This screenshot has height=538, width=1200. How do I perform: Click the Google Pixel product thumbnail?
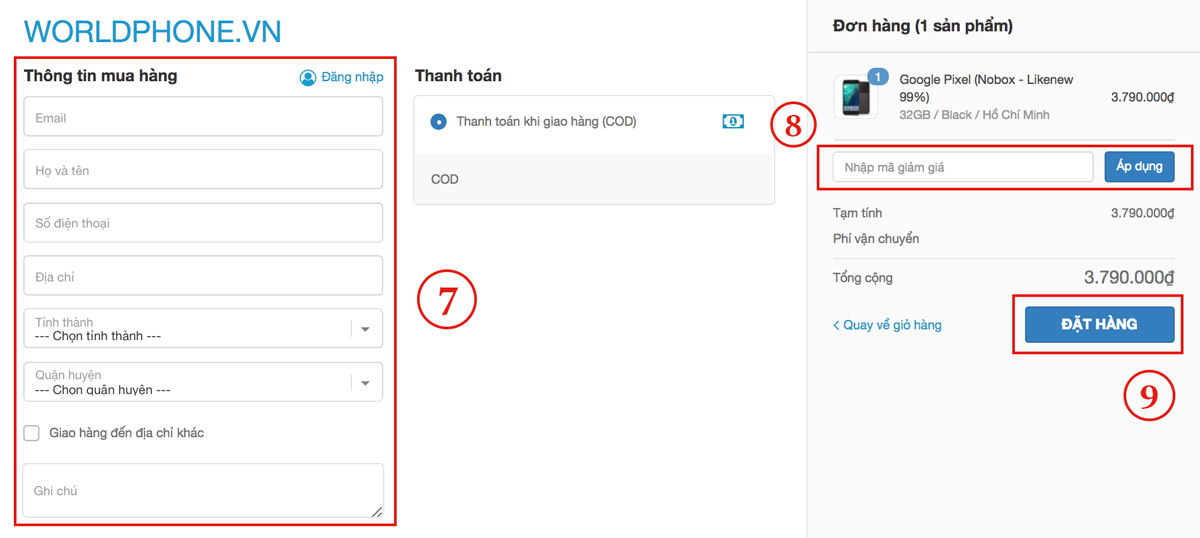[x=856, y=97]
